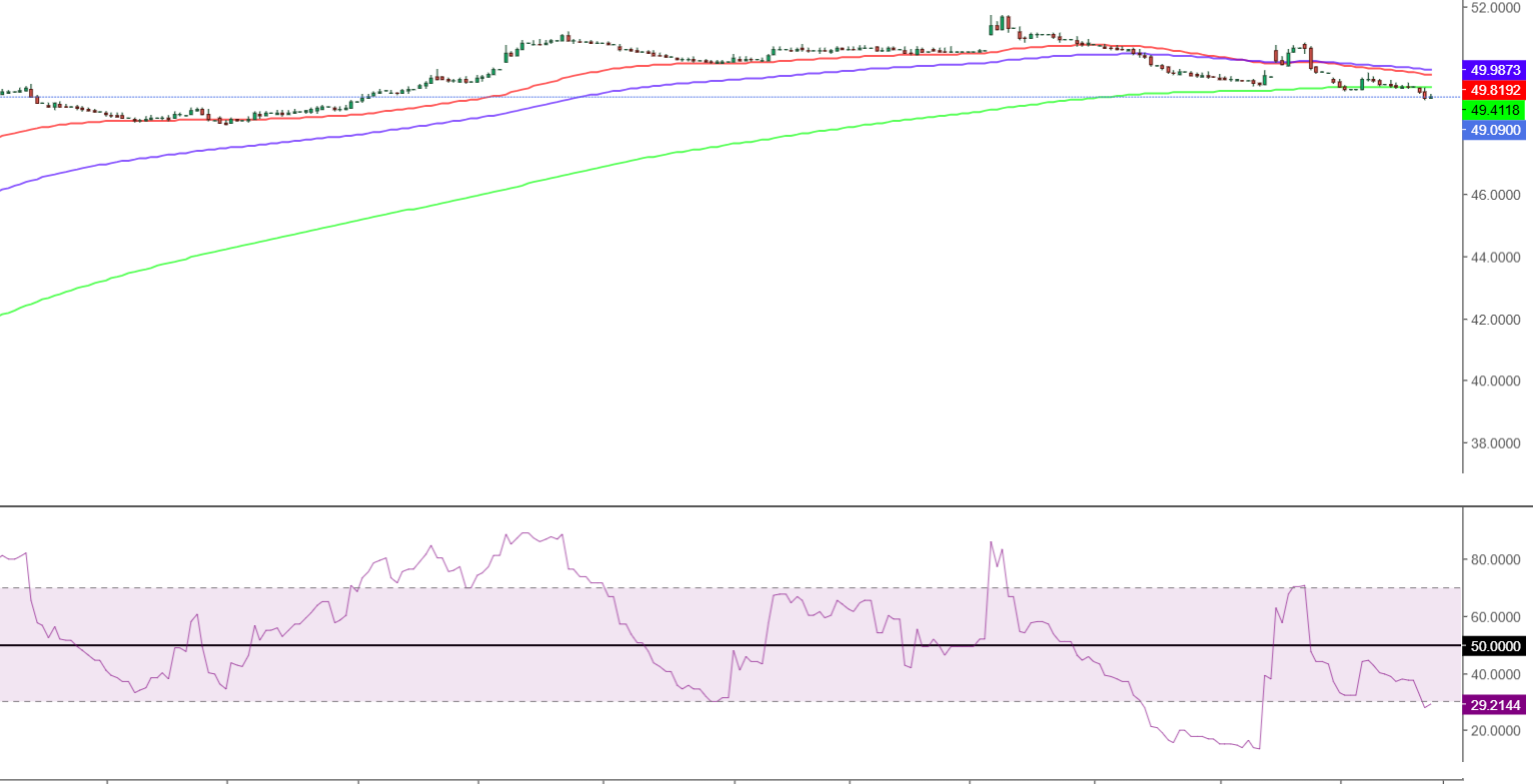Click the 20.0000 RSI axis tick

coord(1496,730)
